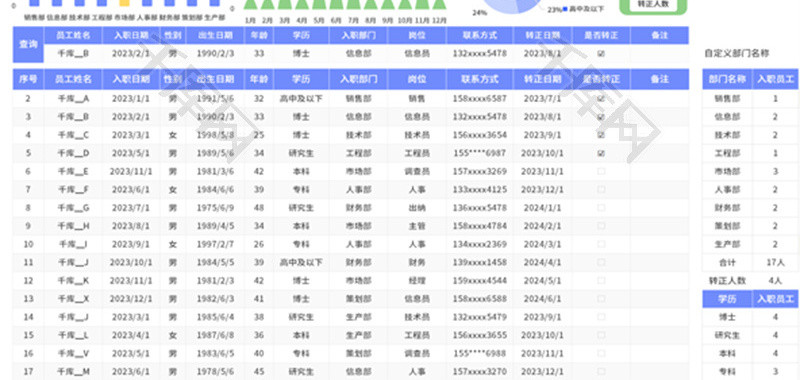Click the 24% label near the pie chart
The width and height of the screenshot is (800, 380).
coord(479,12)
